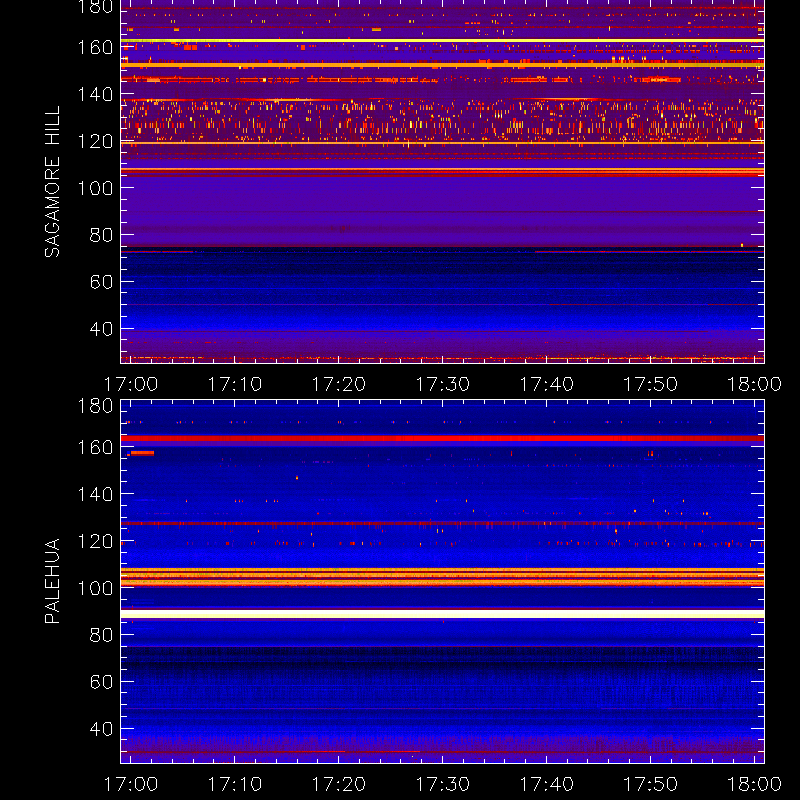This screenshot has width=800, height=800.
Task: Click 17:20 time label below Sagamore Hill plot
Action: point(339,384)
